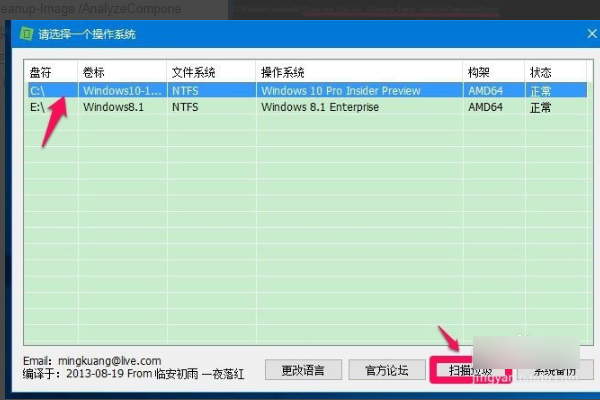Select the C:\ drive row
This screenshot has height=400, width=600.
coord(307,90)
